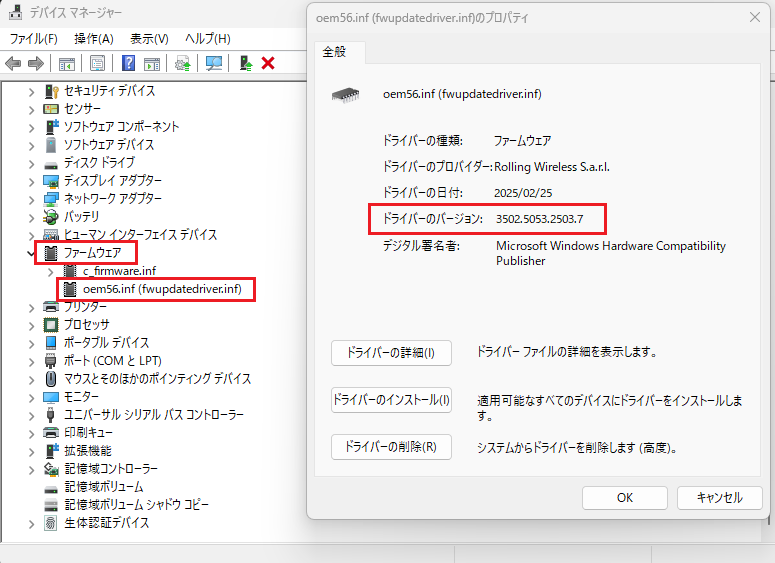Image resolution: width=775 pixels, height=563 pixels.
Task: Select the ソフトウェア コンポーネント icon
Action: tap(51, 127)
